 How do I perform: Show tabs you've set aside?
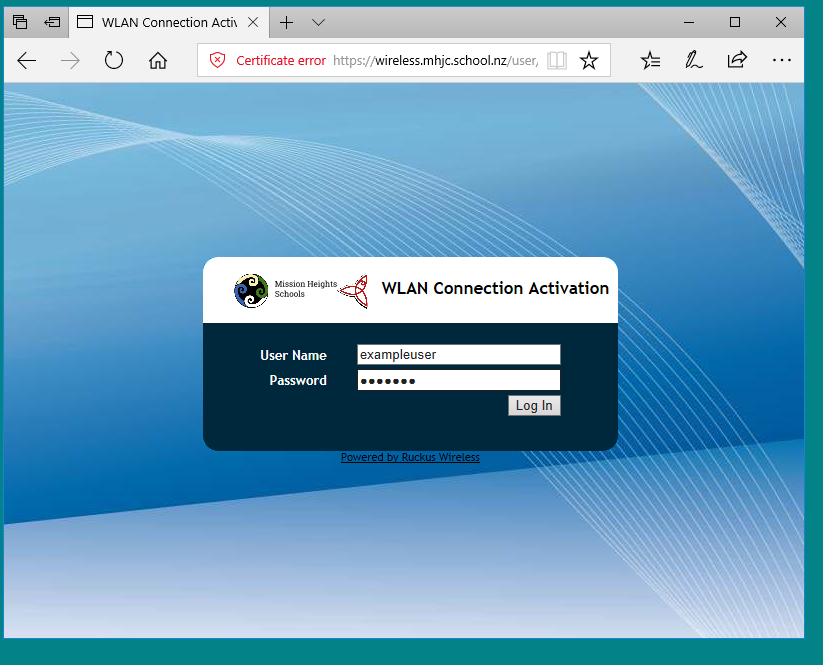pyautogui.click(x=21, y=22)
